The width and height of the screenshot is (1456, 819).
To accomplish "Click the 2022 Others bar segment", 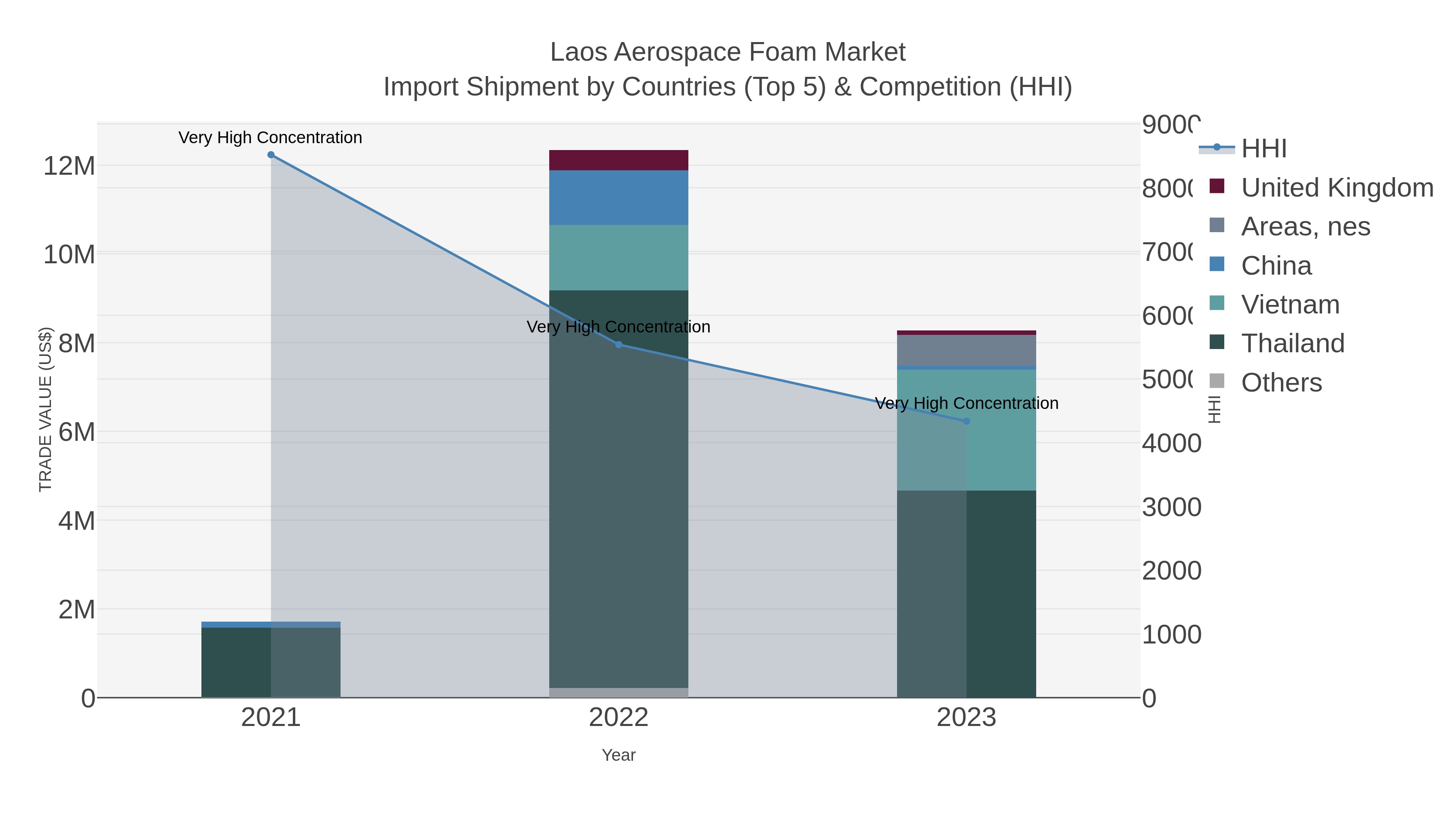I will click(x=619, y=693).
